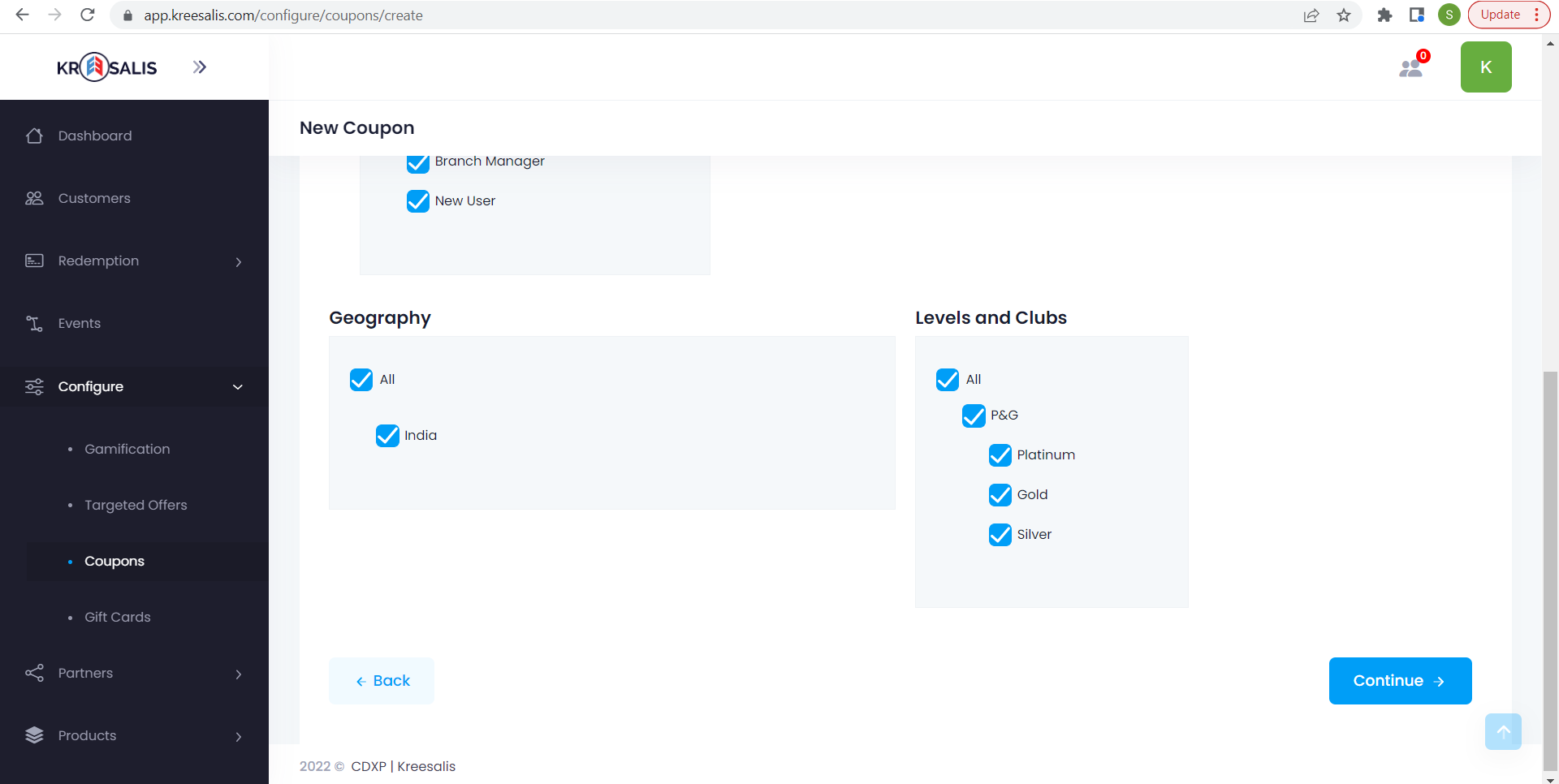
Task: Toggle Levels and Clubs All checkbox
Action: tap(948, 380)
